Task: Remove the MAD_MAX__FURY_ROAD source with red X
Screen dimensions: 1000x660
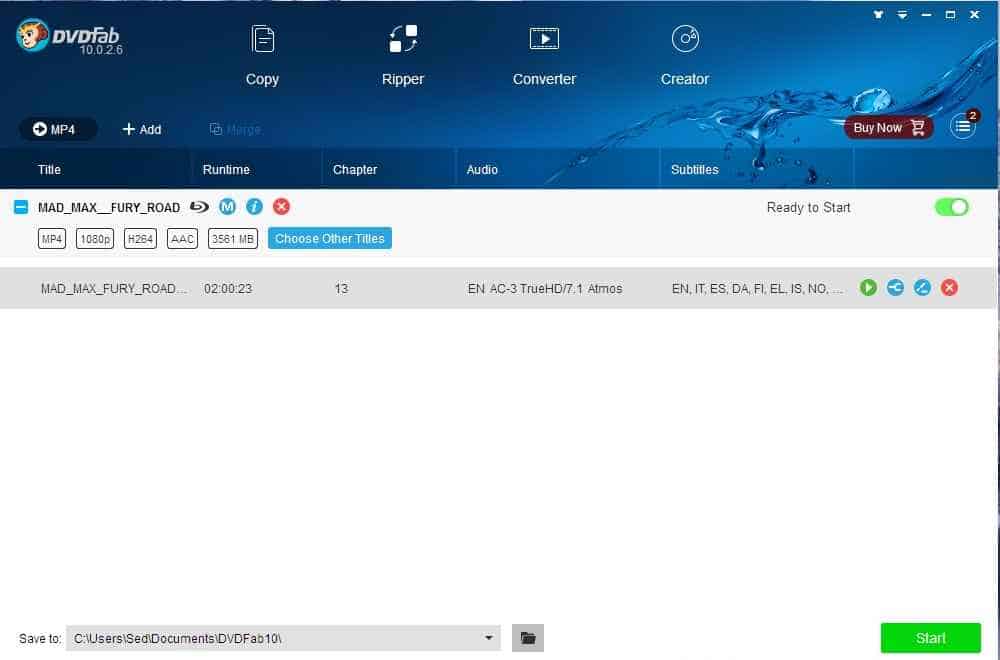Action: coord(281,207)
